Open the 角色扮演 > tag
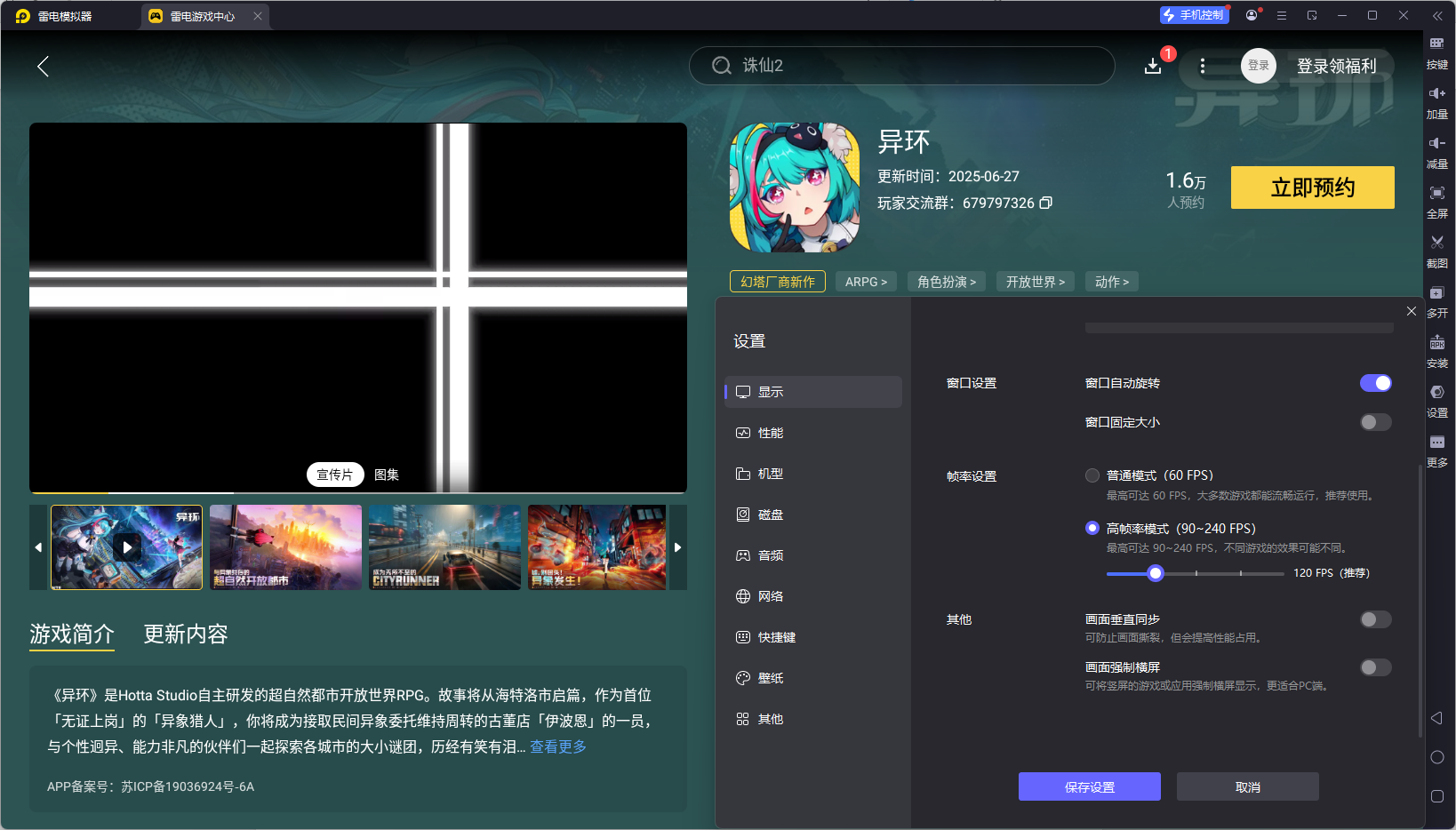 point(947,282)
